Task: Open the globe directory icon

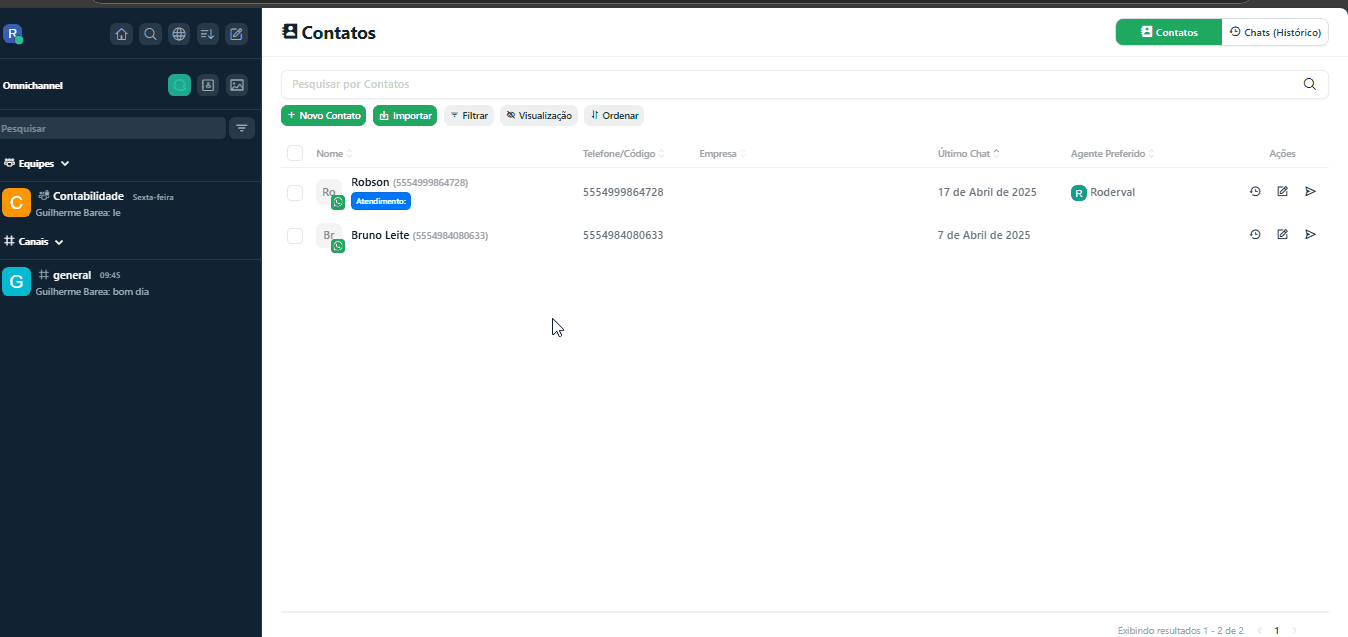Action: 179,34
